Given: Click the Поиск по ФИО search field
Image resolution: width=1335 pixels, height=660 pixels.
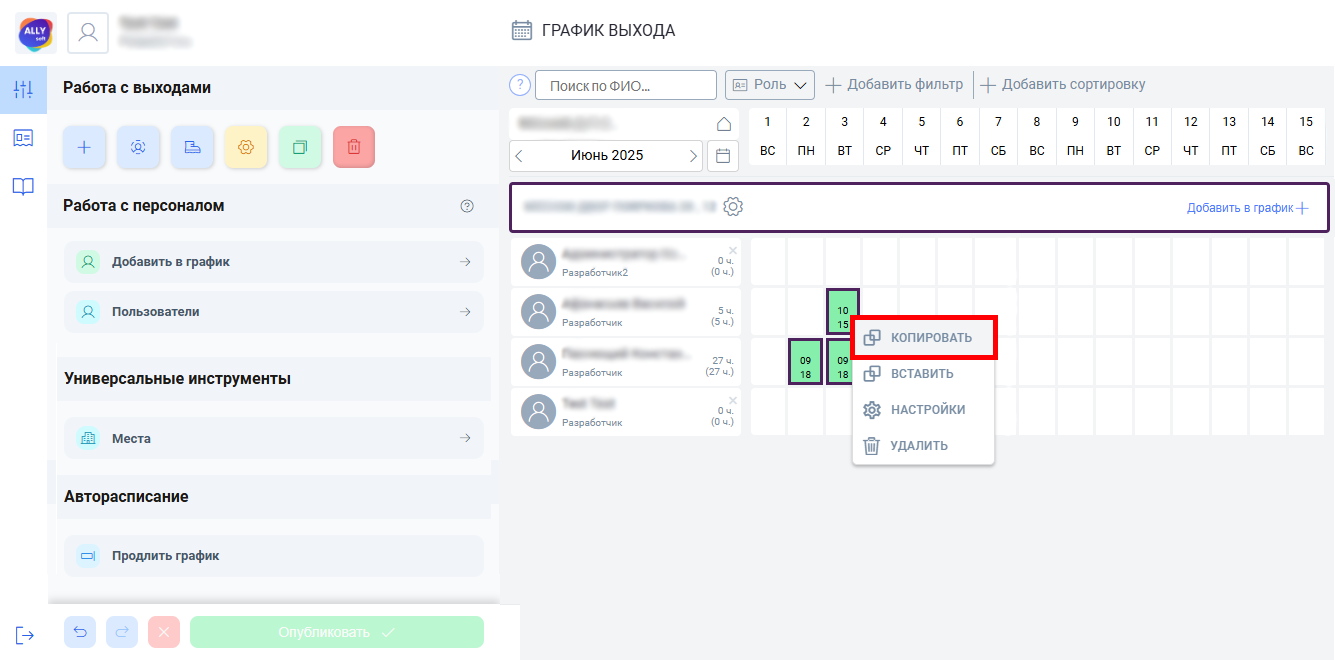Looking at the screenshot, I should 626,85.
